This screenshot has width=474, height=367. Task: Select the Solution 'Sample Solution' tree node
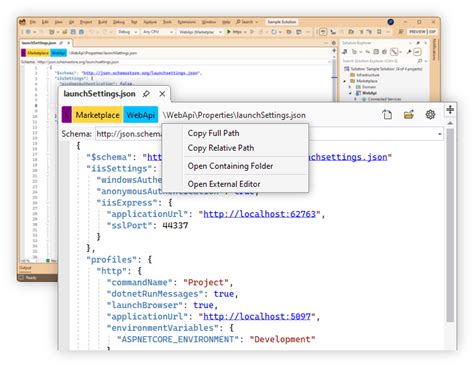pos(383,69)
